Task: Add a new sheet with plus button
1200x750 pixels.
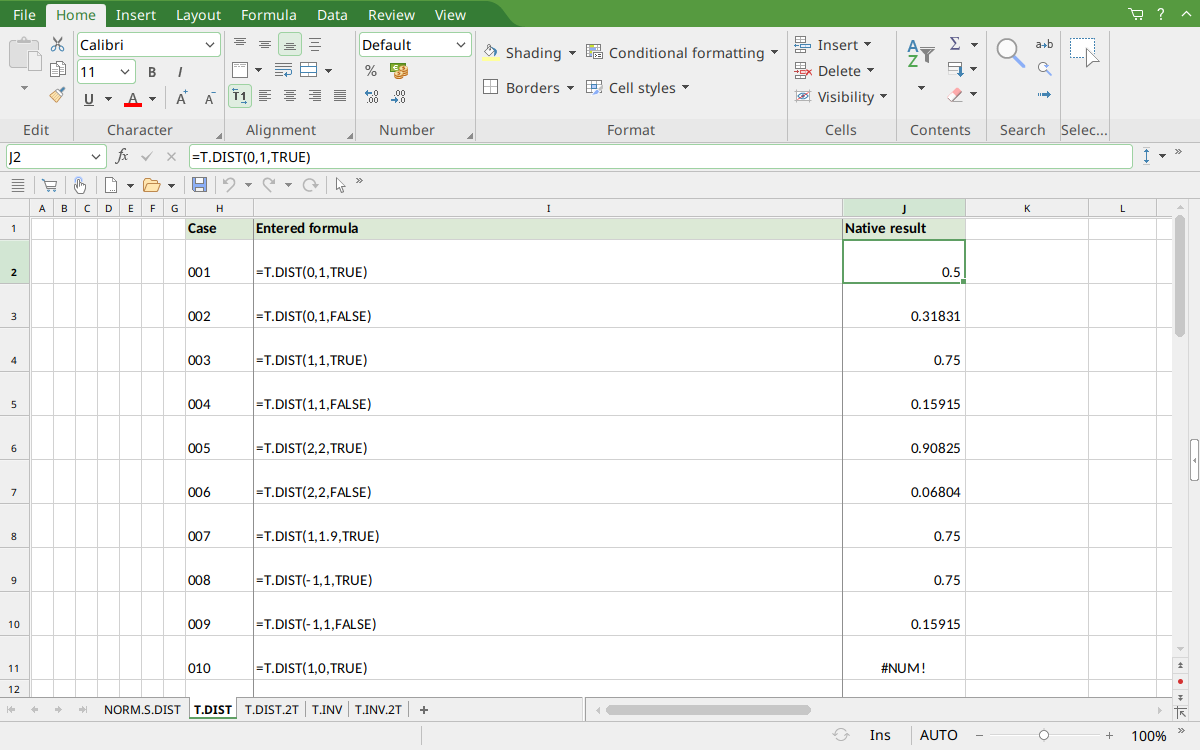Action: coord(424,710)
